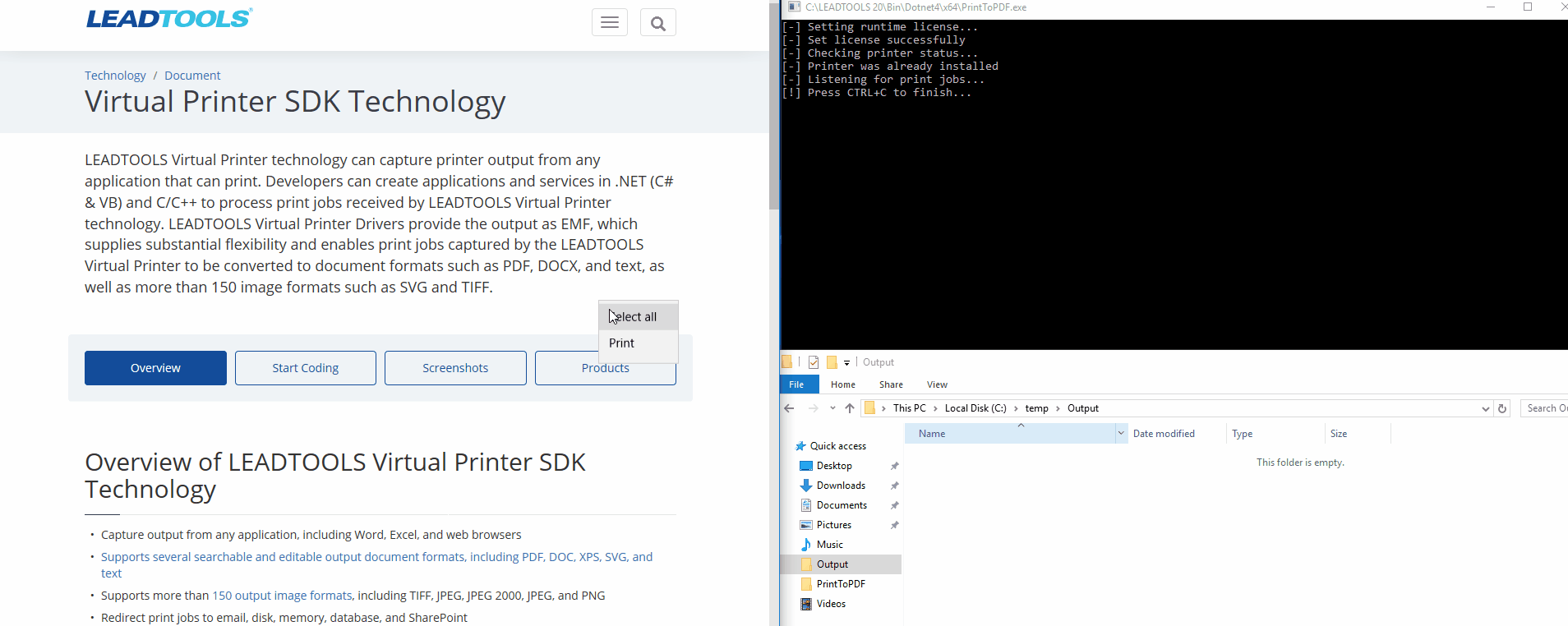This screenshot has height=626, width=1568.
Task: Open Desktop in the navigation pane
Action: pyautogui.click(x=834, y=466)
